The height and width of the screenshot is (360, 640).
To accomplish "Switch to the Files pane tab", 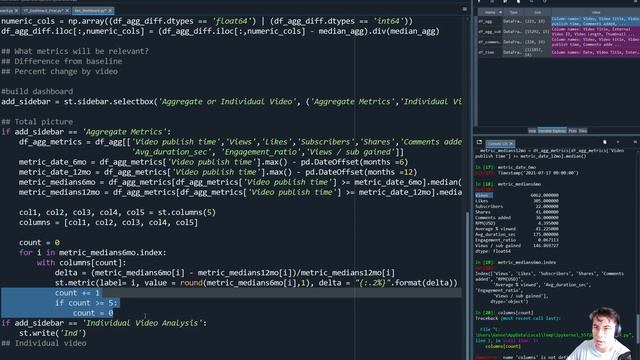I will [582, 131].
